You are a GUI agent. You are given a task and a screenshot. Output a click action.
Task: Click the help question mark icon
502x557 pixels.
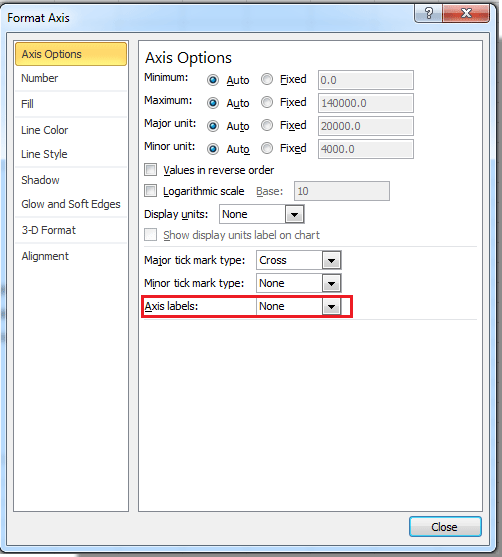[x=428, y=14]
